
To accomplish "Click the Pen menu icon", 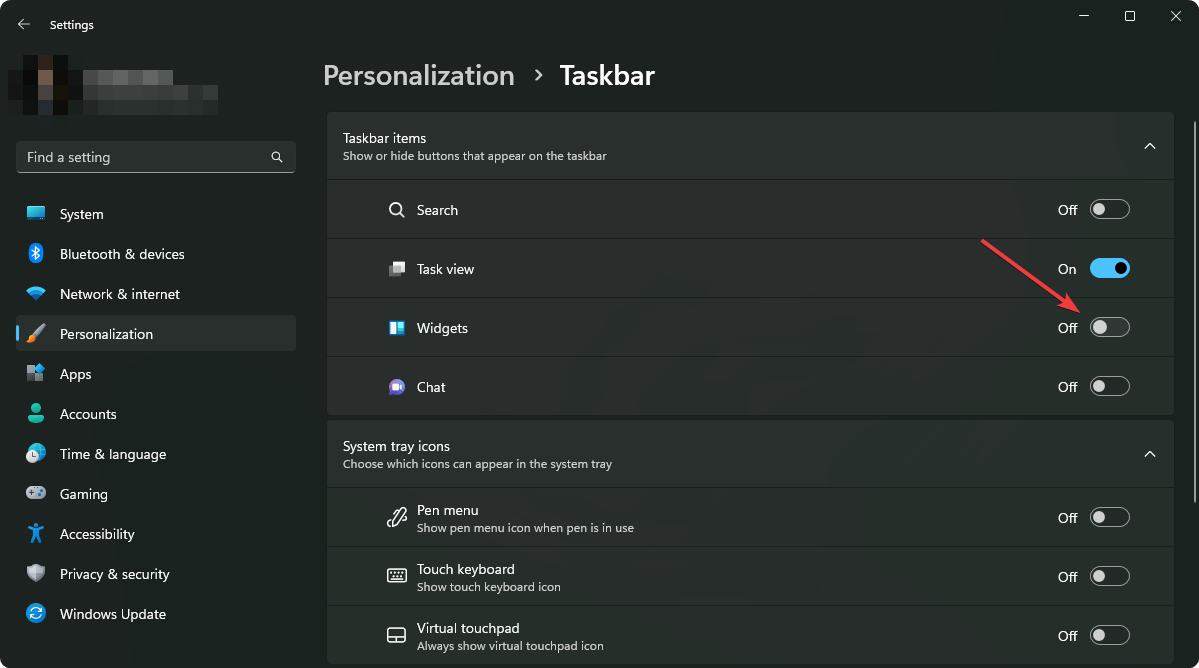I will (396, 517).
